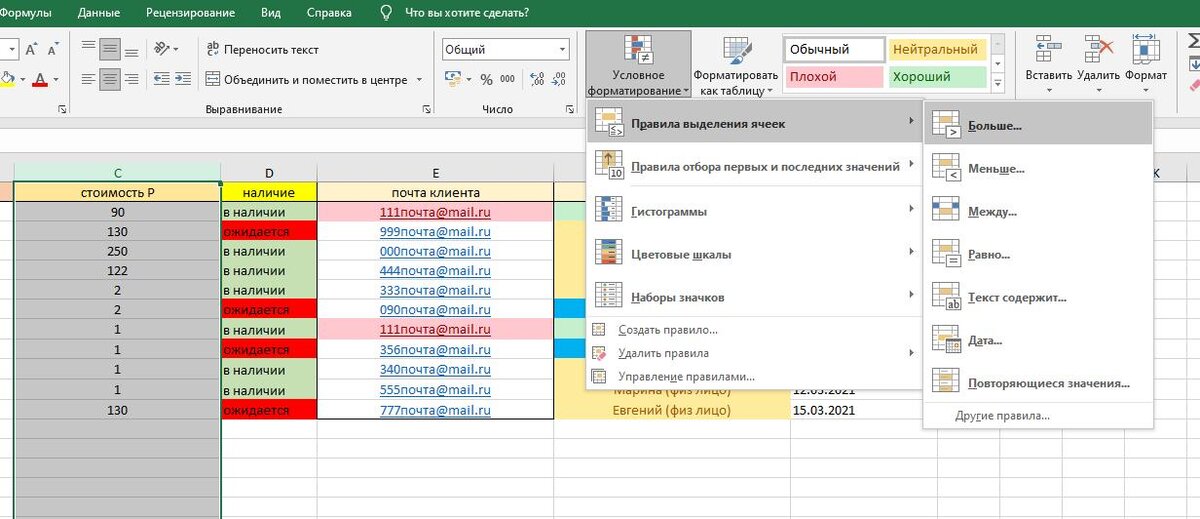Screen dimensions: 1200x519
Task: Switch to the Данные tab
Action: click(97, 13)
